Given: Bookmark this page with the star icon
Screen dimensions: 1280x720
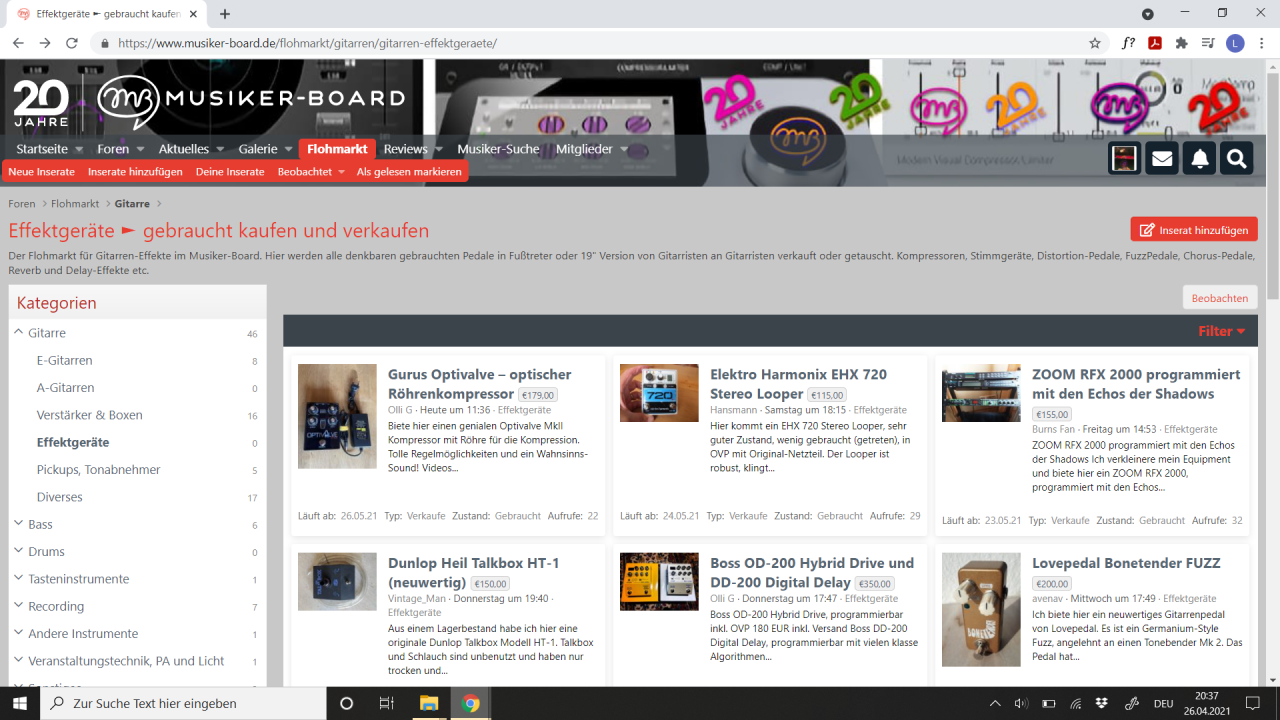Looking at the screenshot, I should point(1095,43).
